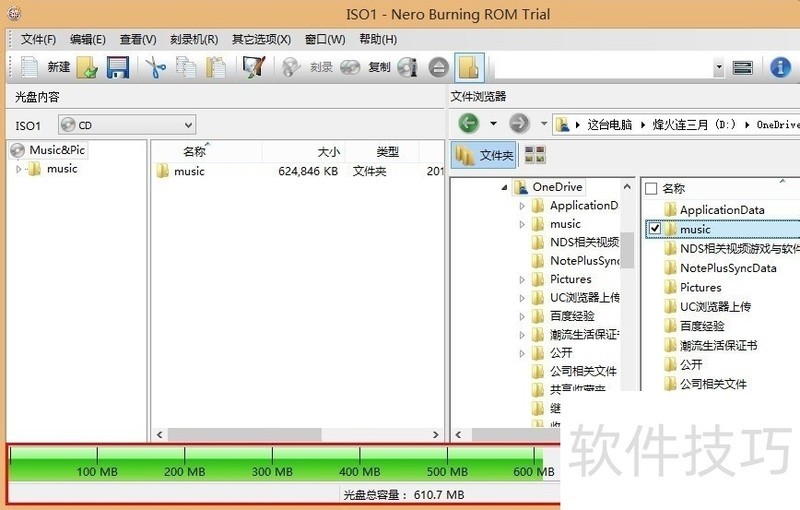Image resolution: width=800 pixels, height=510 pixels.
Task: Expand music under Music&Pic
Action: [x=18, y=169]
